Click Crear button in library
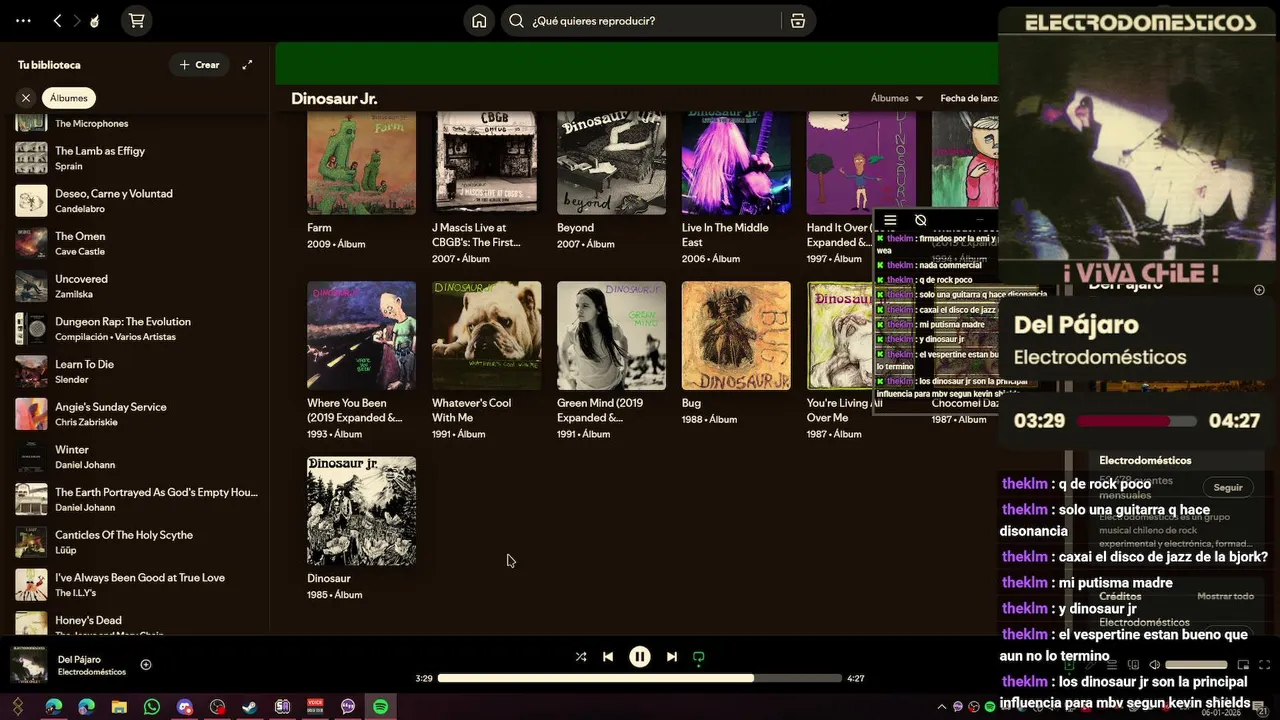The height and width of the screenshot is (720, 1280). (x=199, y=64)
